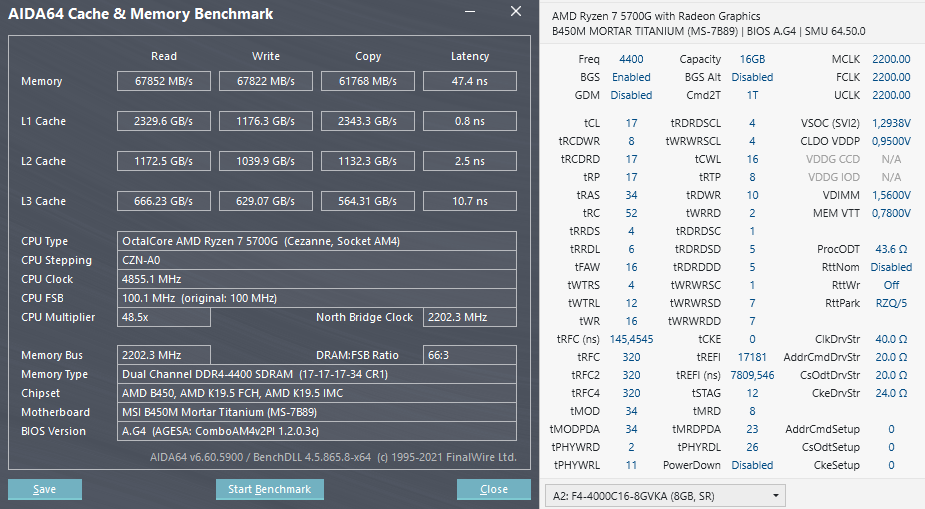
Task: Close AIDA64 window with X icon
Action: 516,11
